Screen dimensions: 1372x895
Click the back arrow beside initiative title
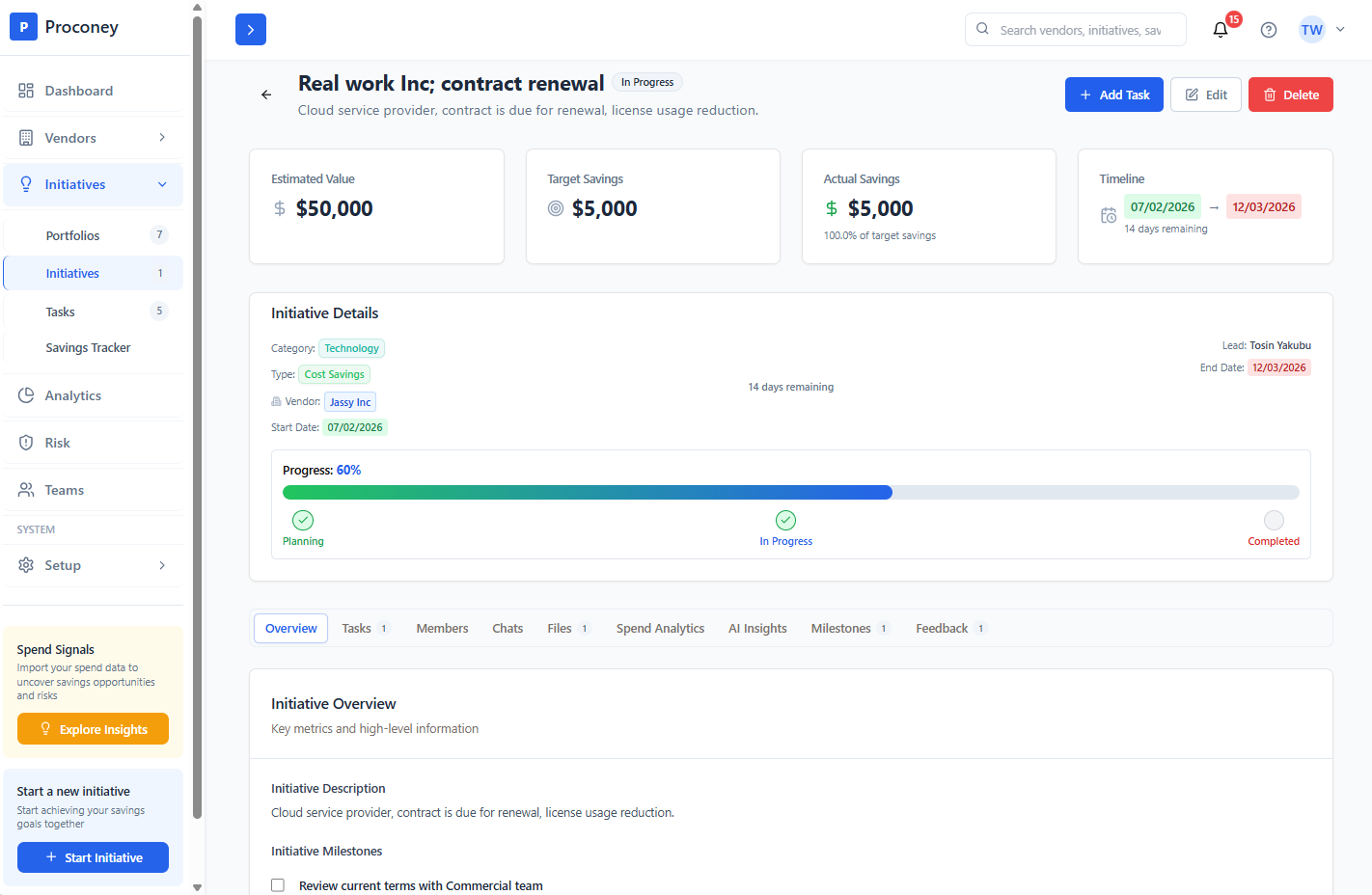pyautogui.click(x=266, y=95)
